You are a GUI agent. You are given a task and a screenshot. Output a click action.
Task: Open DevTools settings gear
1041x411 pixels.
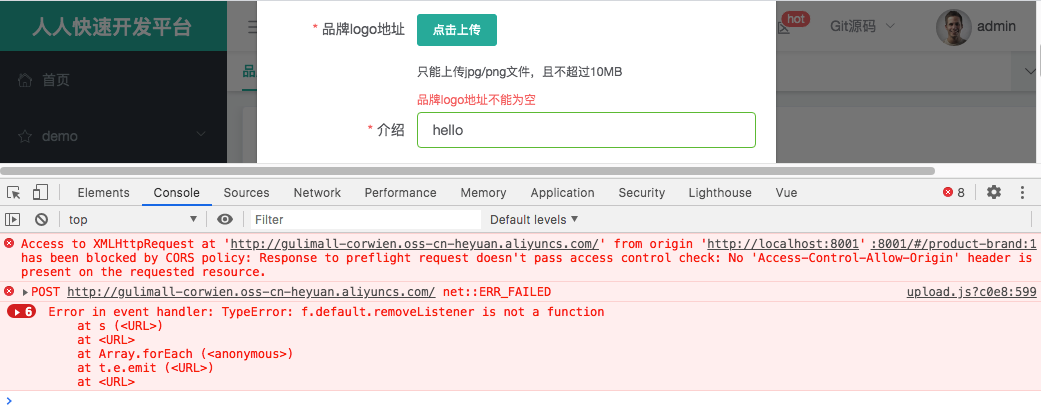[993, 193]
